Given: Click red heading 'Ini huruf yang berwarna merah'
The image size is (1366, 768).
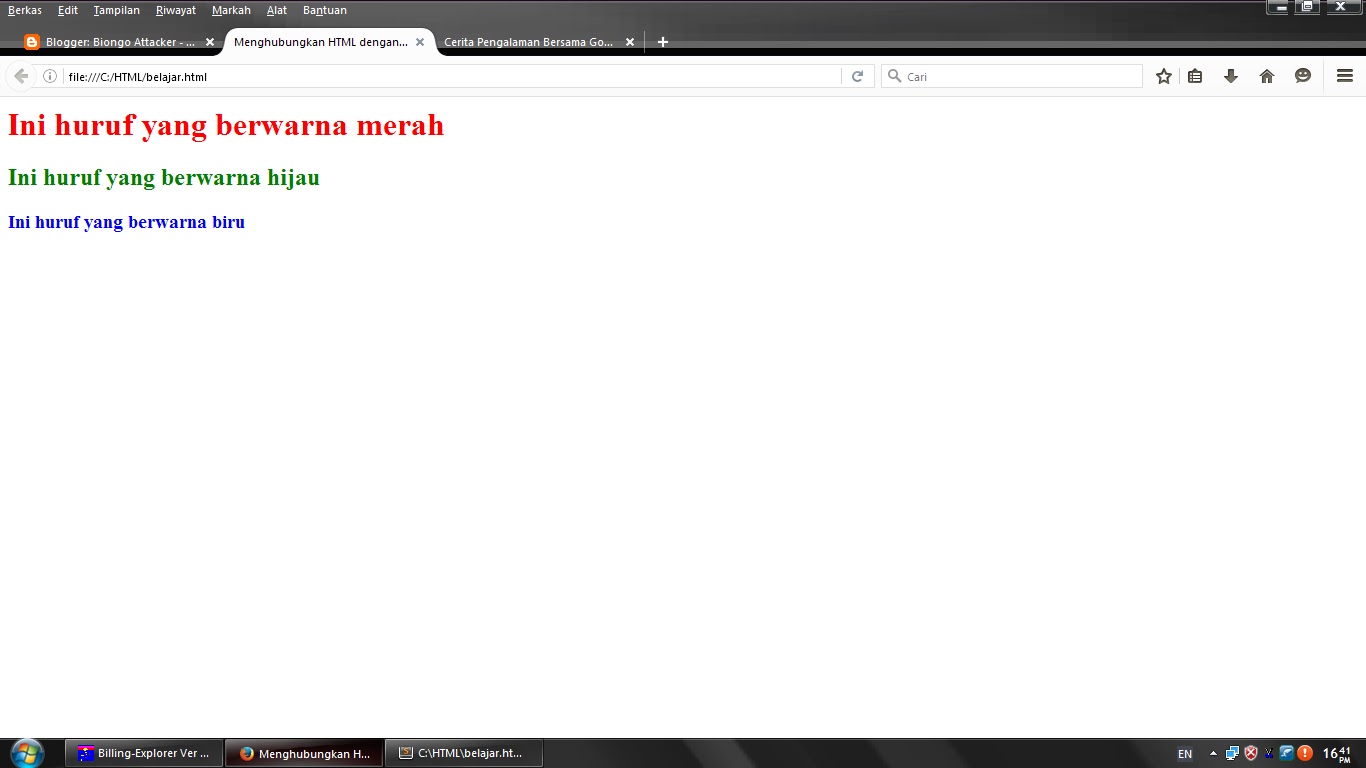Looking at the screenshot, I should click(x=226, y=125).
